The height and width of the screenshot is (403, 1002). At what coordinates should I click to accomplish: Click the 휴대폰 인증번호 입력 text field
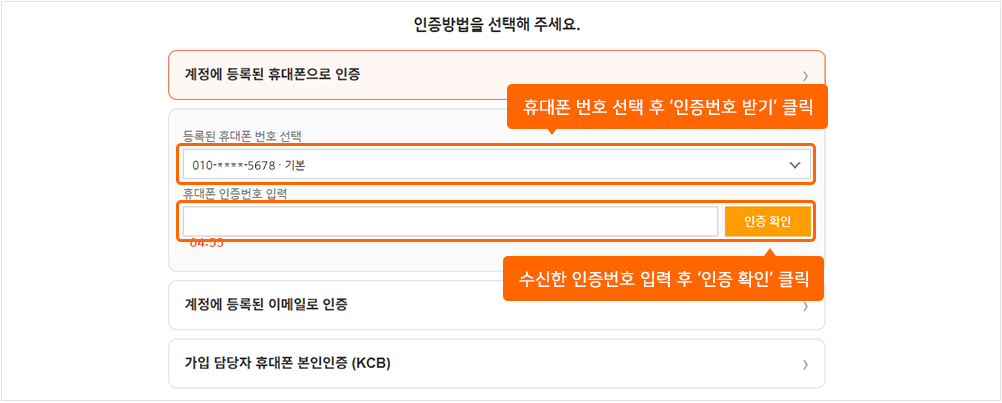(451, 222)
